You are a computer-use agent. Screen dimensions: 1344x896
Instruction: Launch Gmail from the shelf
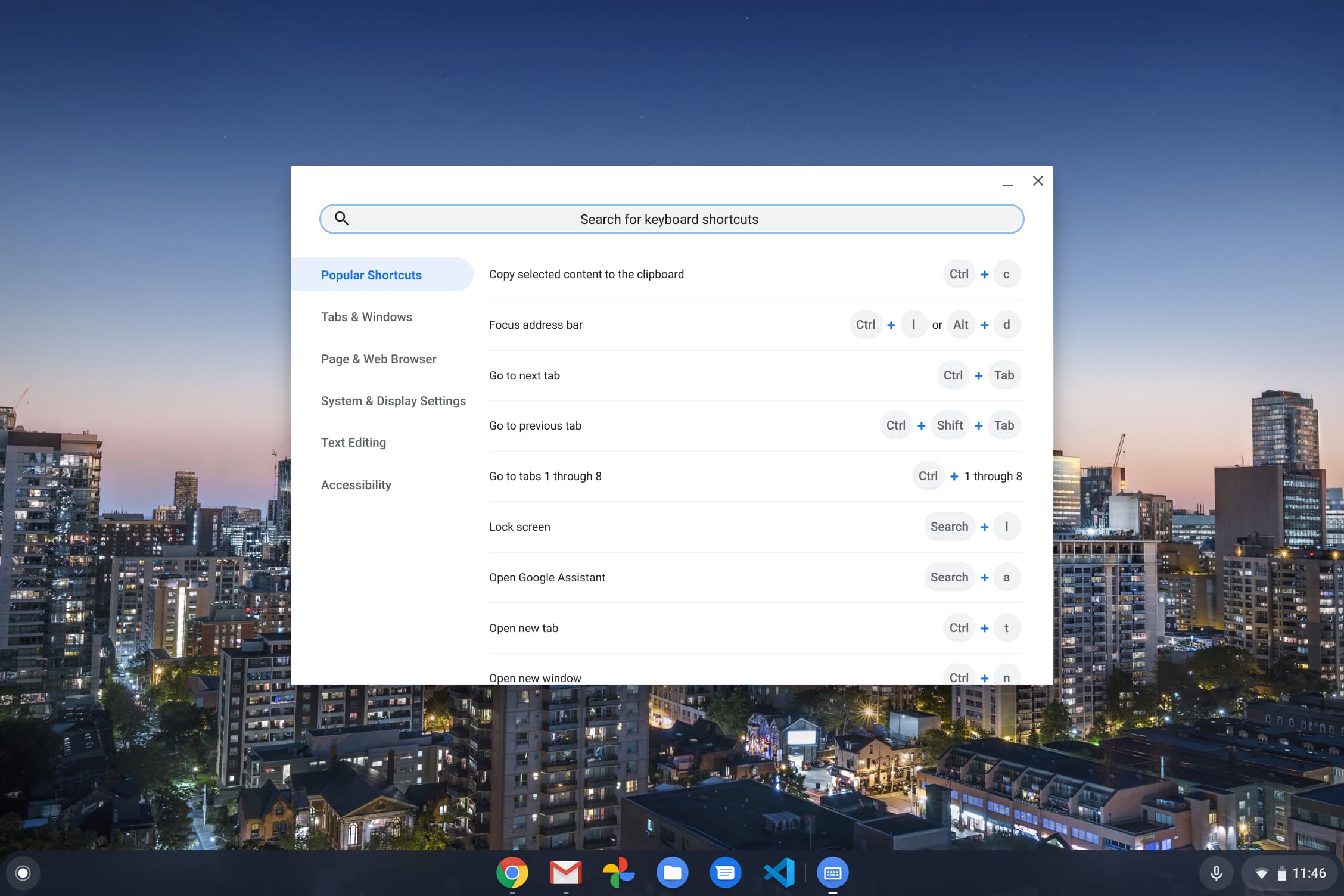coord(565,873)
